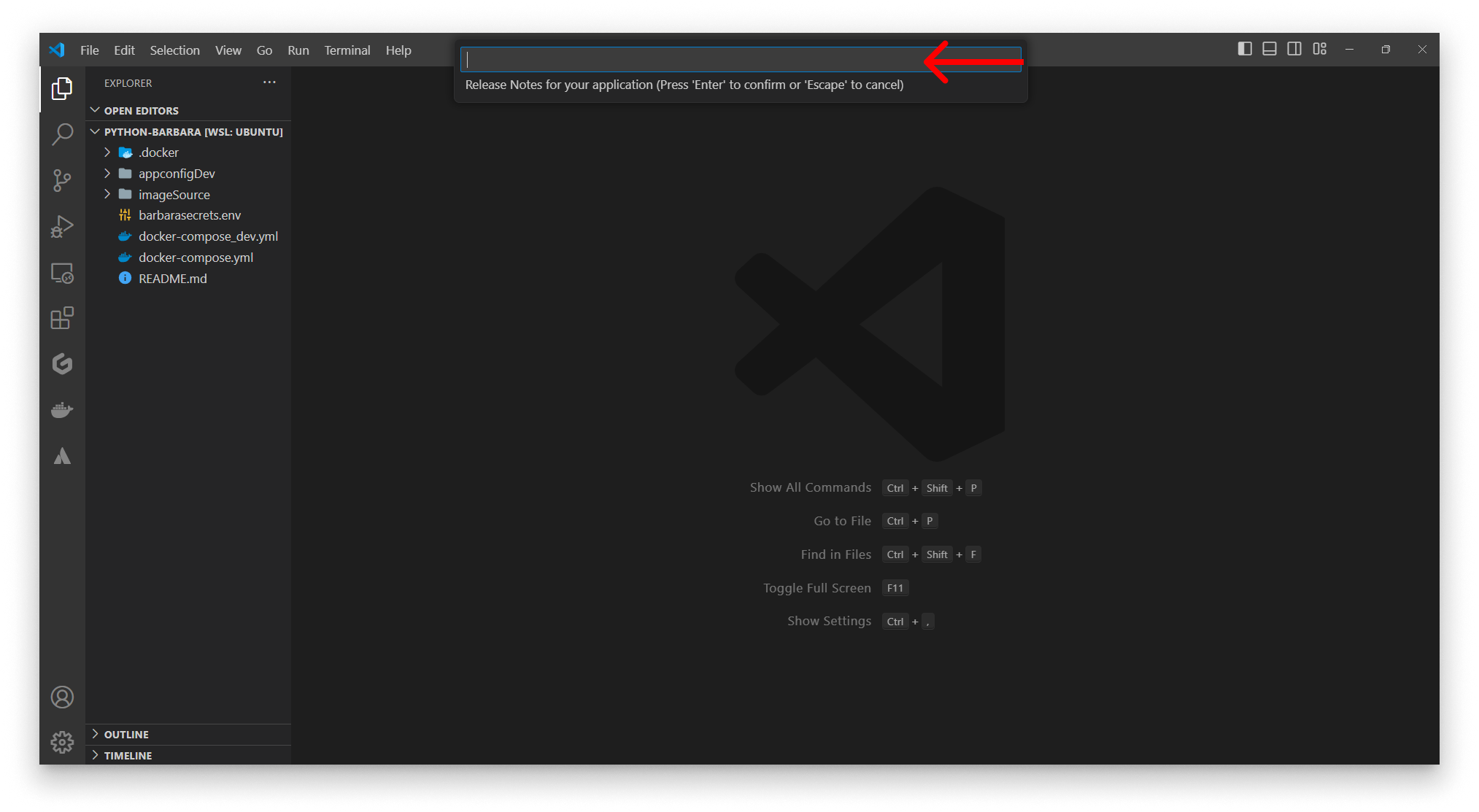Screen dimensions: 1479x812
Task: Toggle the primary sidebar visibility
Action: 1245,49
